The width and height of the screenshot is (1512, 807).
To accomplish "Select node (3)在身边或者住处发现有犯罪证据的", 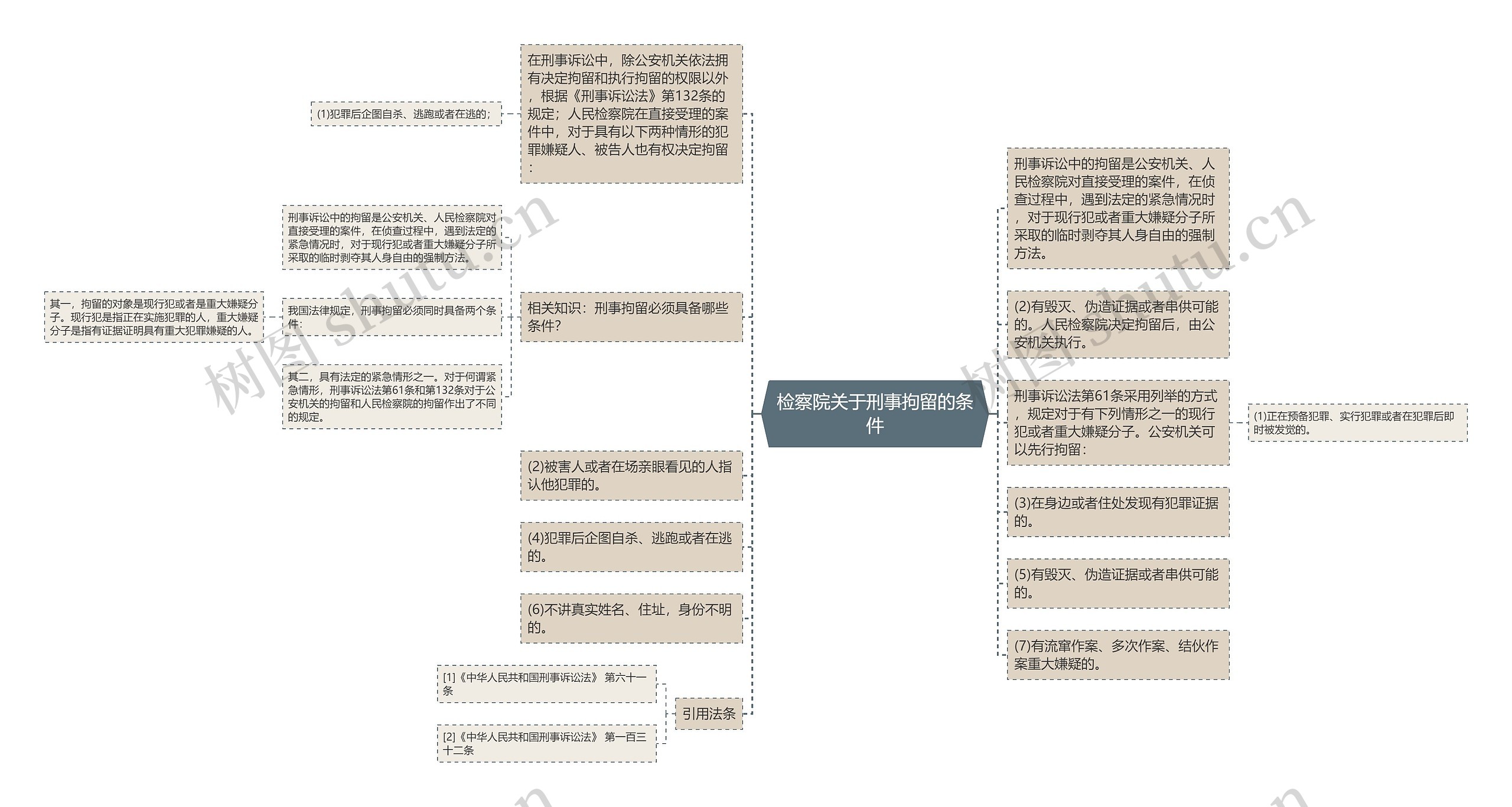I will pyautogui.click(x=1117, y=512).
